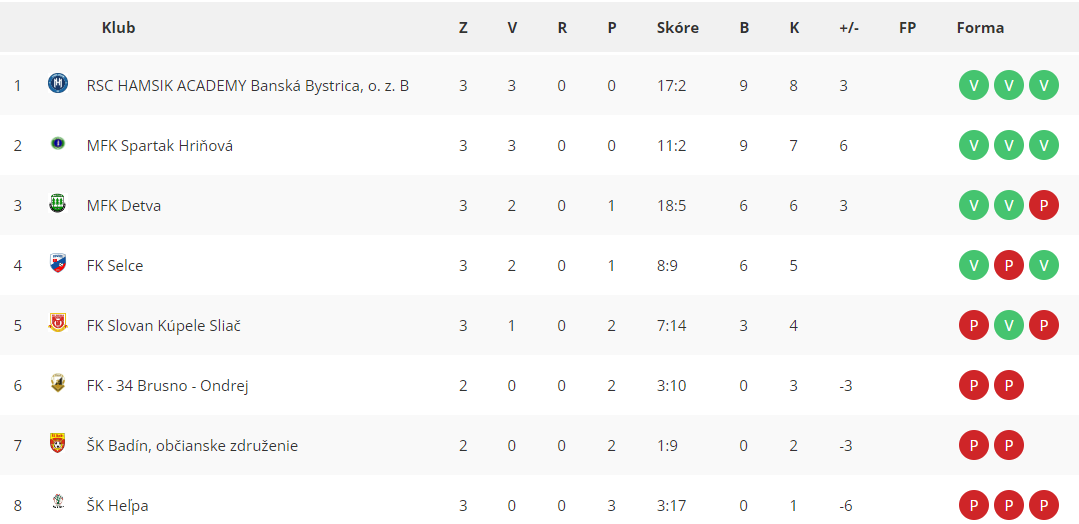Click FK Selce's middle red P form badge
Screen dimensions: 1079x524
coord(1009,266)
